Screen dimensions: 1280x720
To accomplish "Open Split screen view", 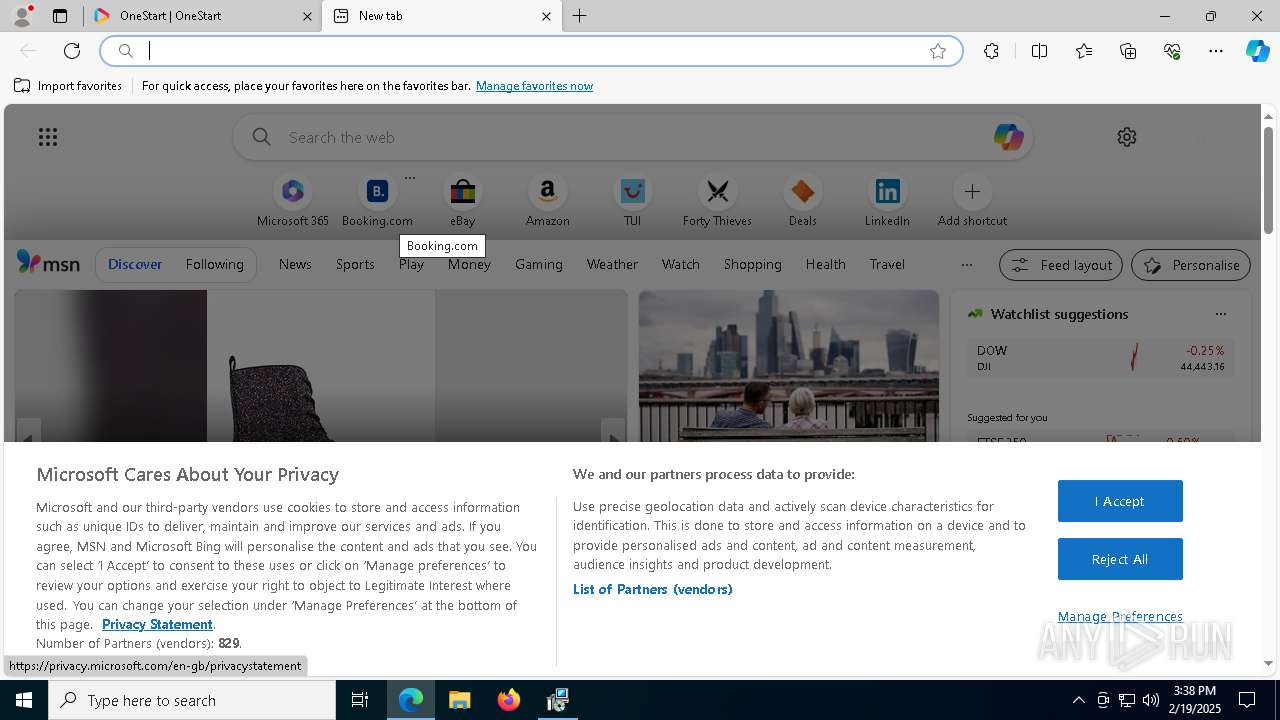I will (x=1039, y=51).
